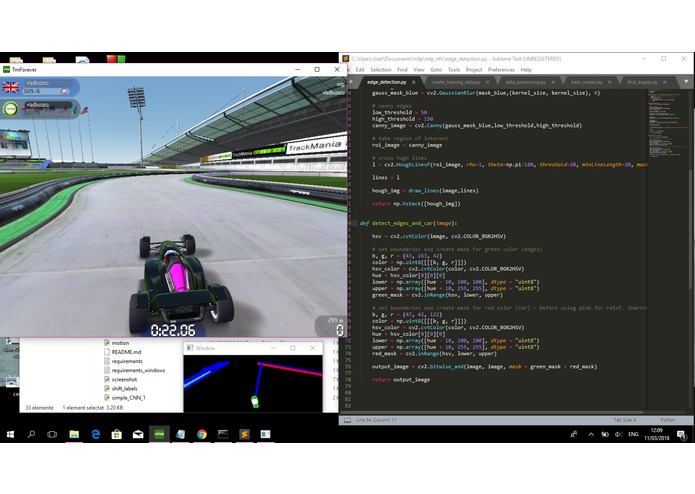Viewport: 695px width, 494px height.
Task: Open the Mail app on the taskbar
Action: tap(138, 434)
